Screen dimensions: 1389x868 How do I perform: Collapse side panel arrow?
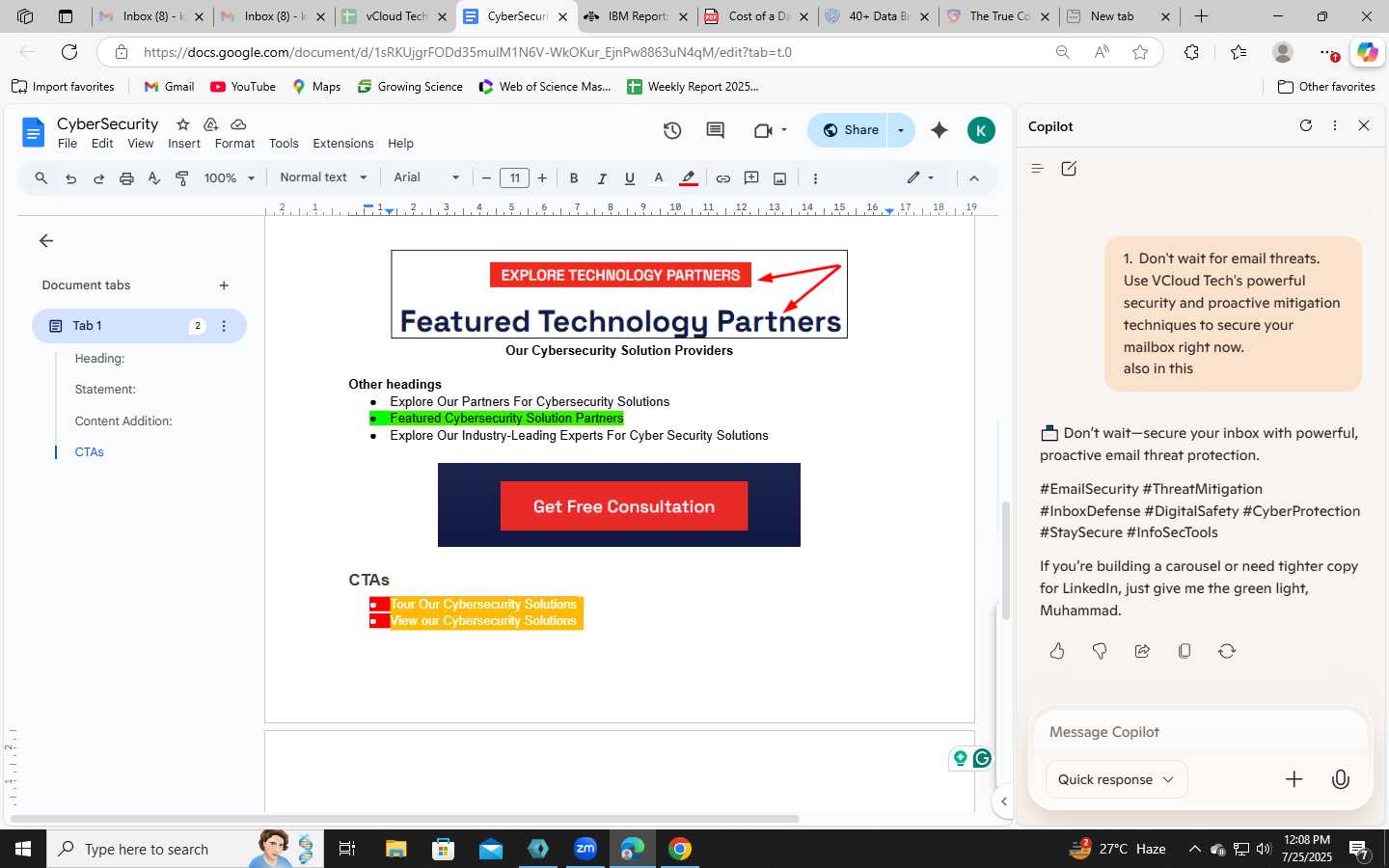tap(1003, 801)
